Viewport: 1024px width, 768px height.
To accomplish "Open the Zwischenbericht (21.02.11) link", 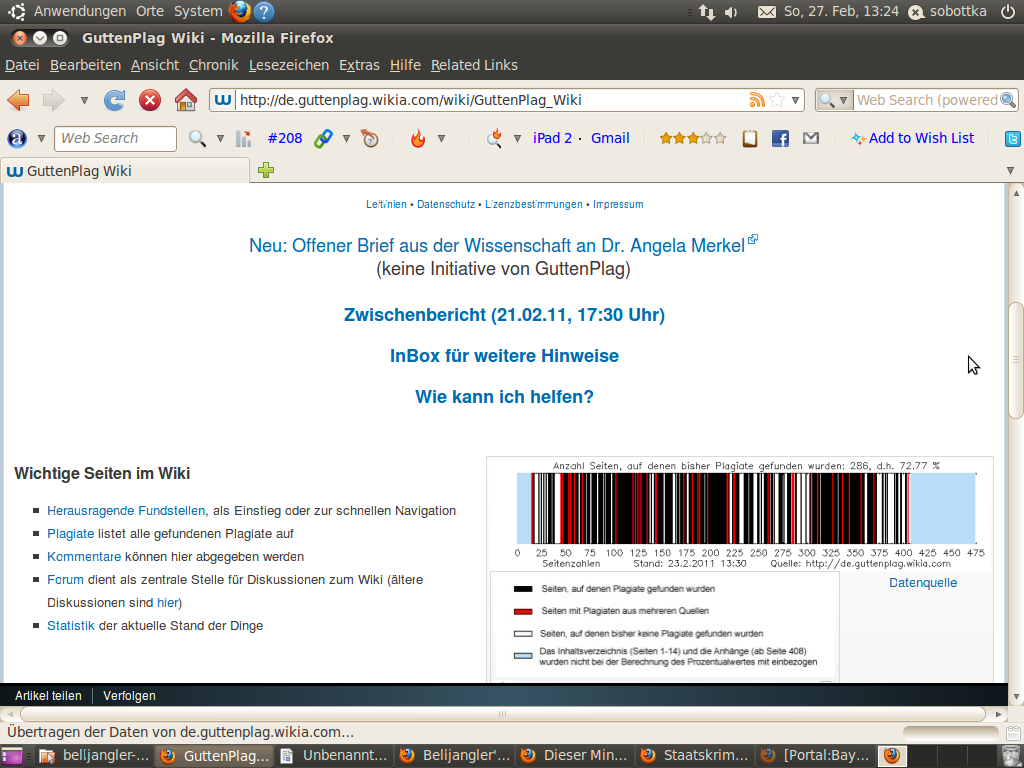I will point(504,315).
